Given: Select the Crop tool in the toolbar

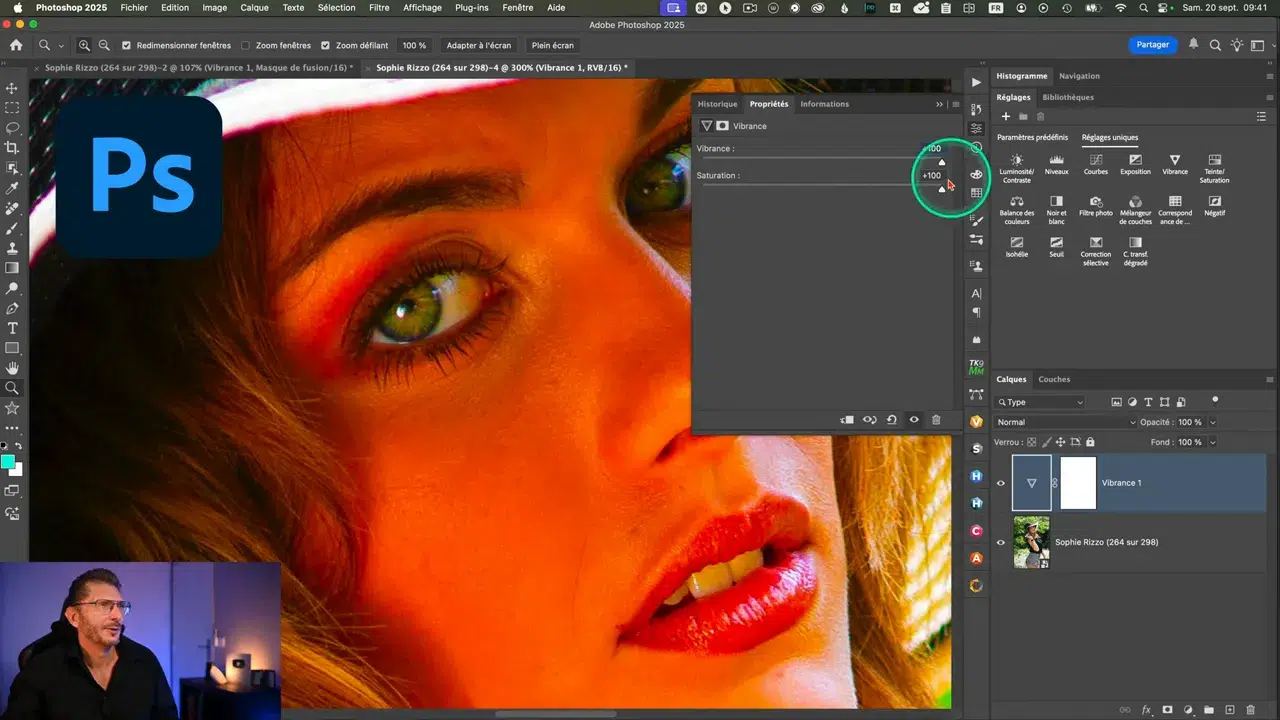Looking at the screenshot, I should [x=12, y=148].
